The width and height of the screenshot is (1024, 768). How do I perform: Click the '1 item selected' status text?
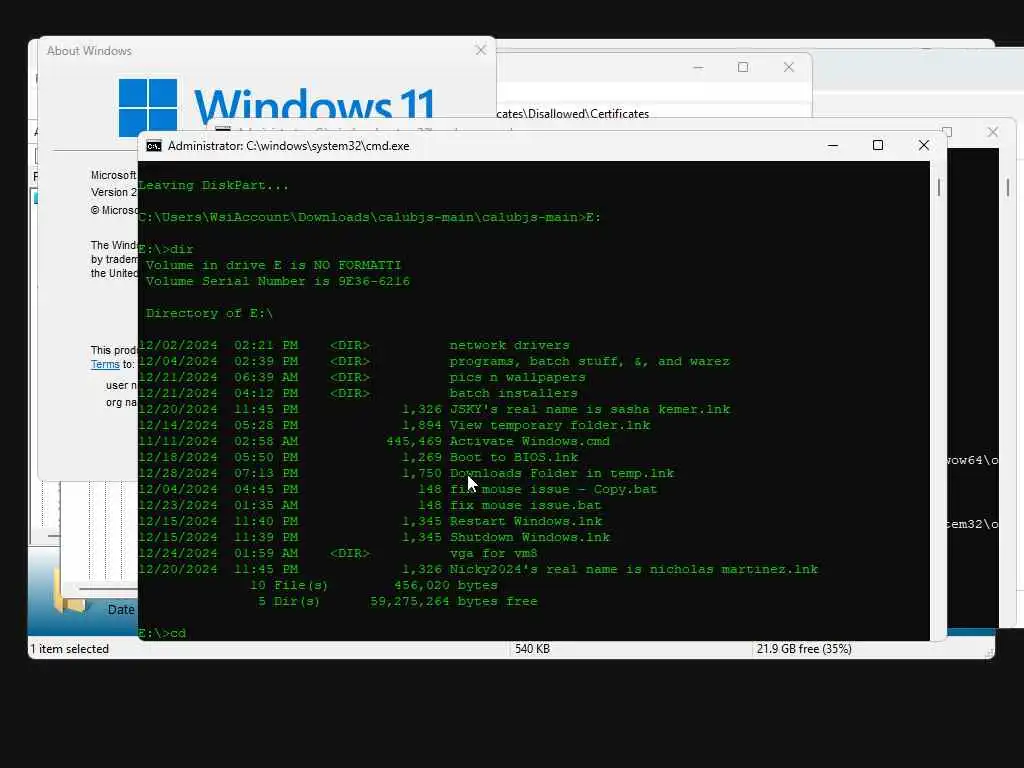[69, 648]
